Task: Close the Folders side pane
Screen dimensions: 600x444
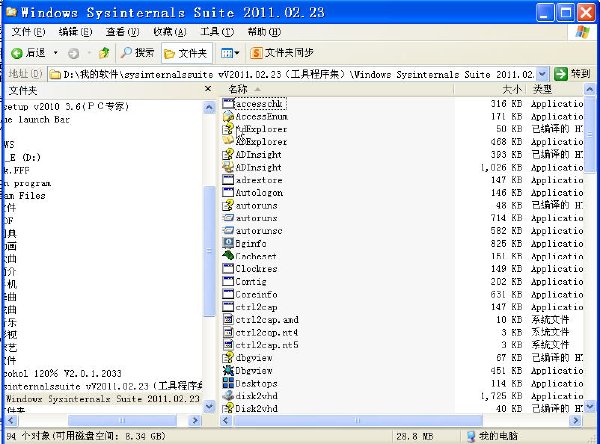Action: (208, 89)
